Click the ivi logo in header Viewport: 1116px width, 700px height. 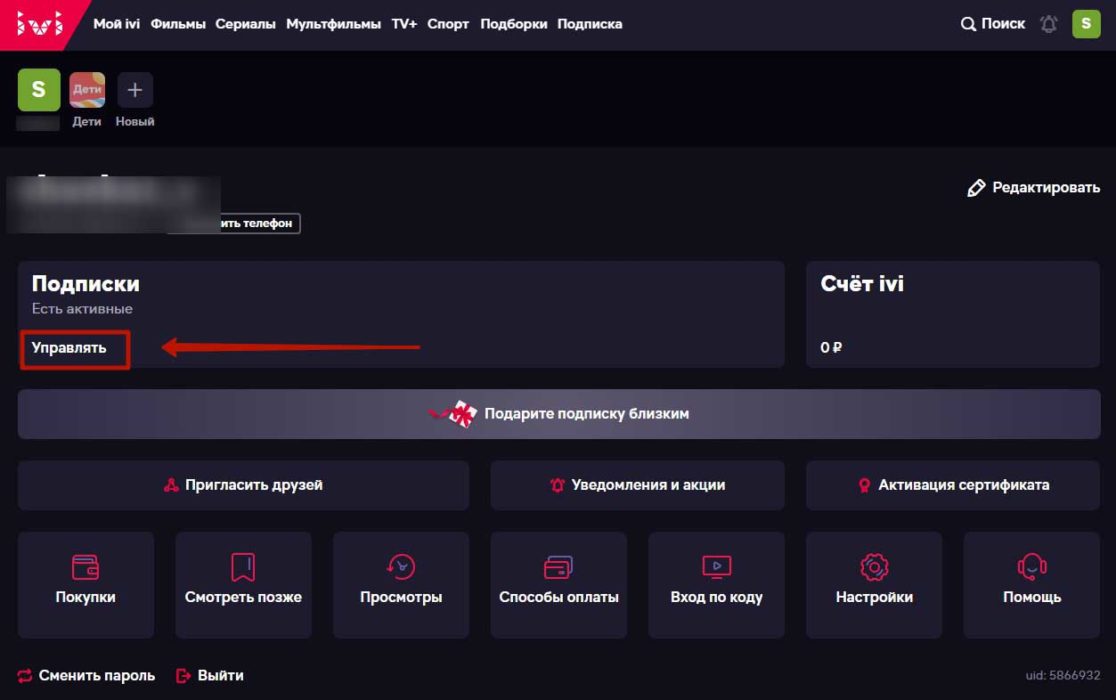(x=38, y=24)
